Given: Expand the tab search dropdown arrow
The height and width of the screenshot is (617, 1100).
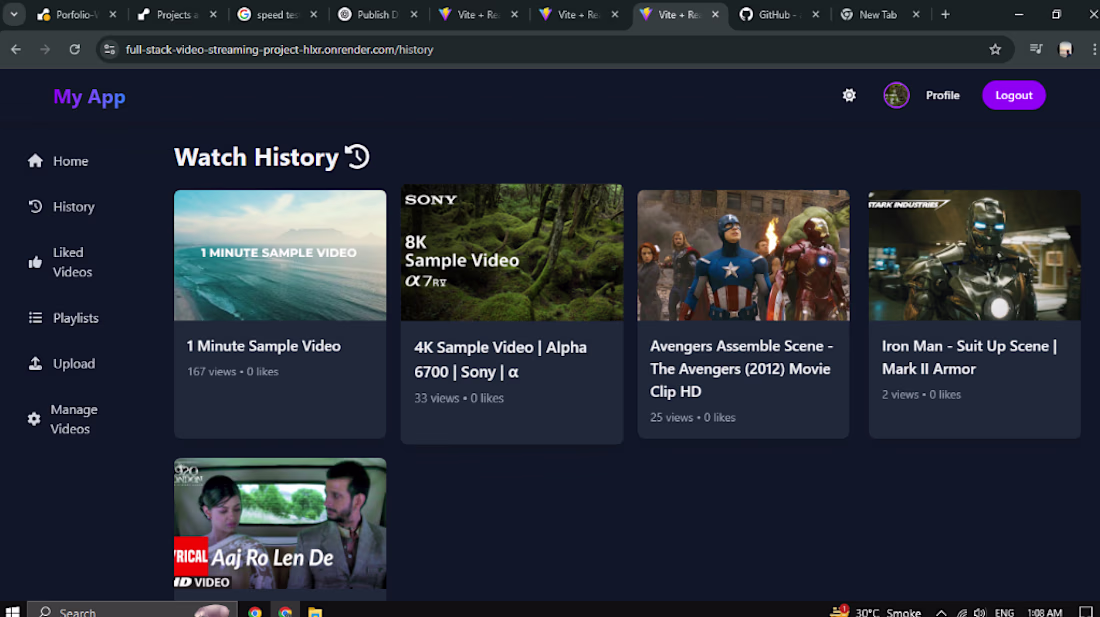Looking at the screenshot, I should point(14,14).
